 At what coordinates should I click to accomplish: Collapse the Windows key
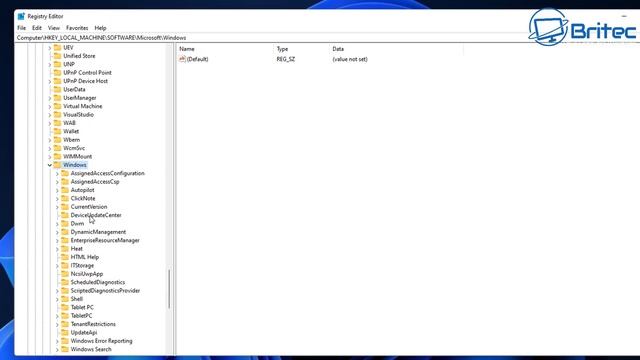click(50, 165)
